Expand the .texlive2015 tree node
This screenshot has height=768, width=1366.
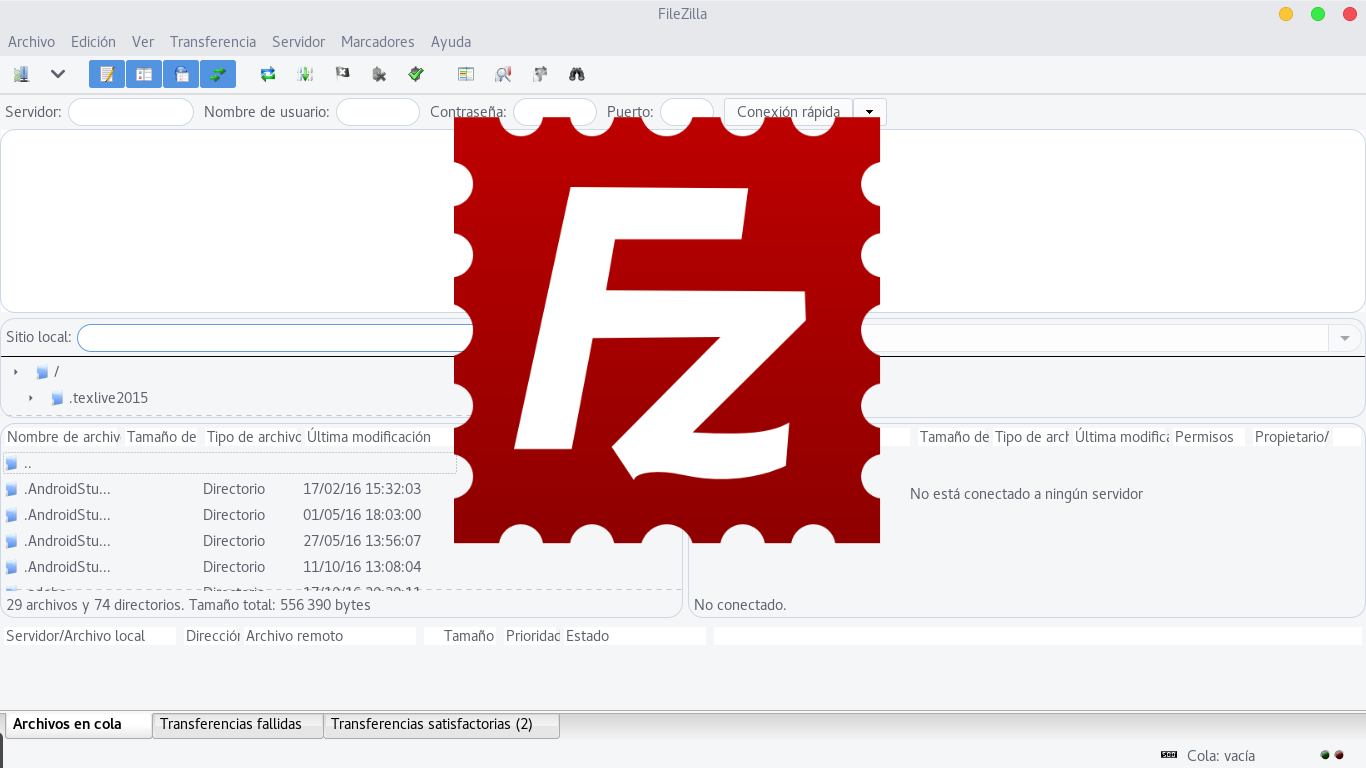[31, 398]
